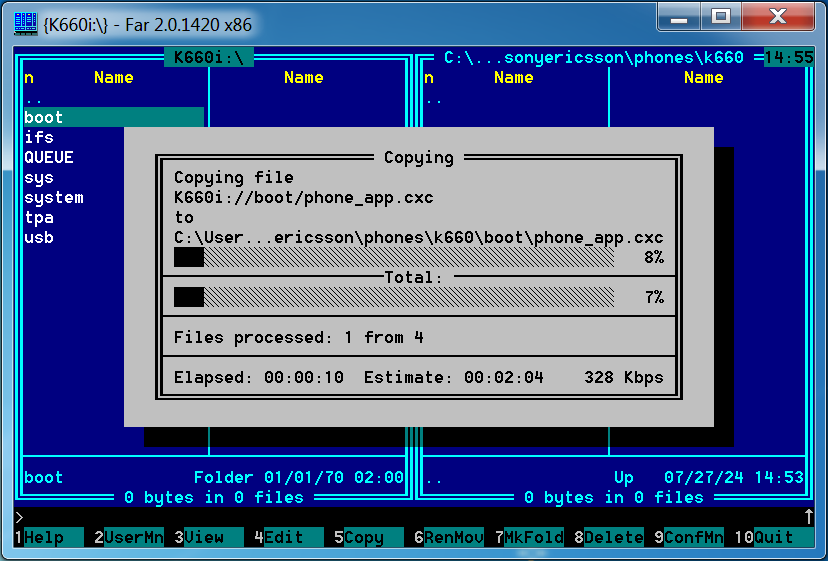Minimize the Far window

[x=679, y=17]
